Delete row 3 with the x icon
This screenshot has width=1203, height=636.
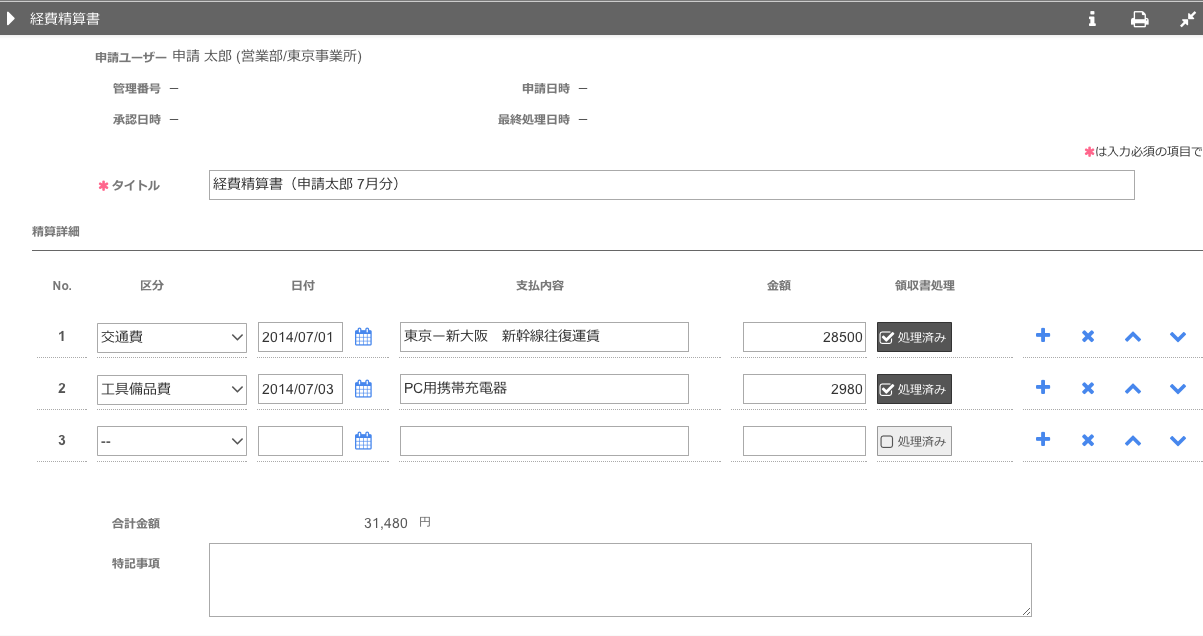pyautogui.click(x=1088, y=441)
